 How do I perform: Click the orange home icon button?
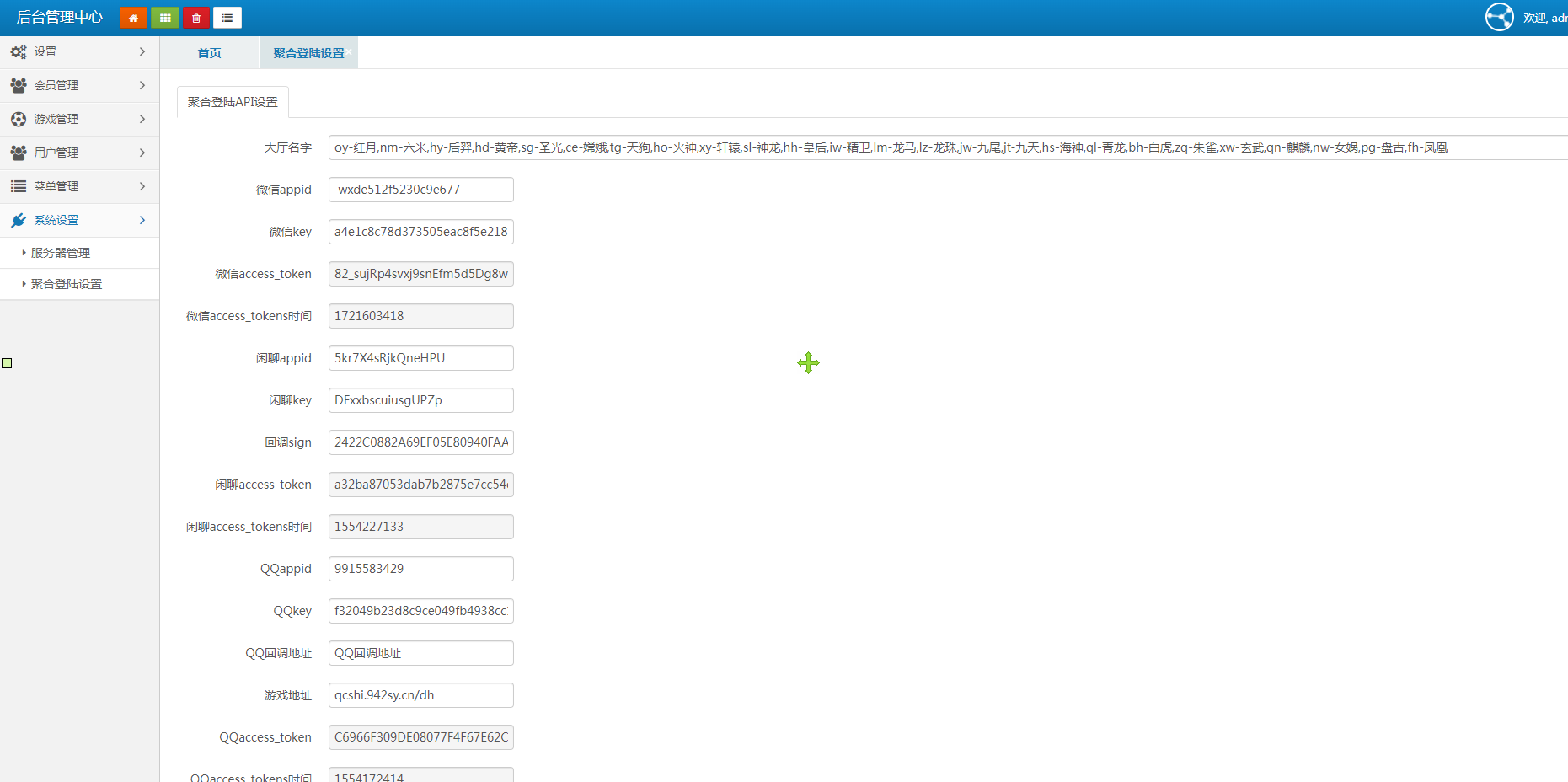pos(133,18)
